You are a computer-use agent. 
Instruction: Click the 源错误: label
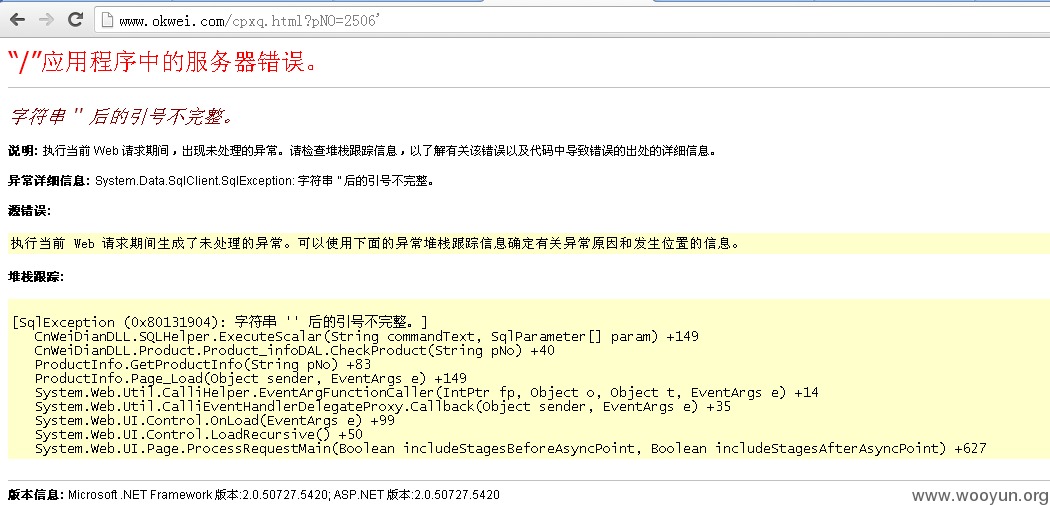[x=29, y=212]
